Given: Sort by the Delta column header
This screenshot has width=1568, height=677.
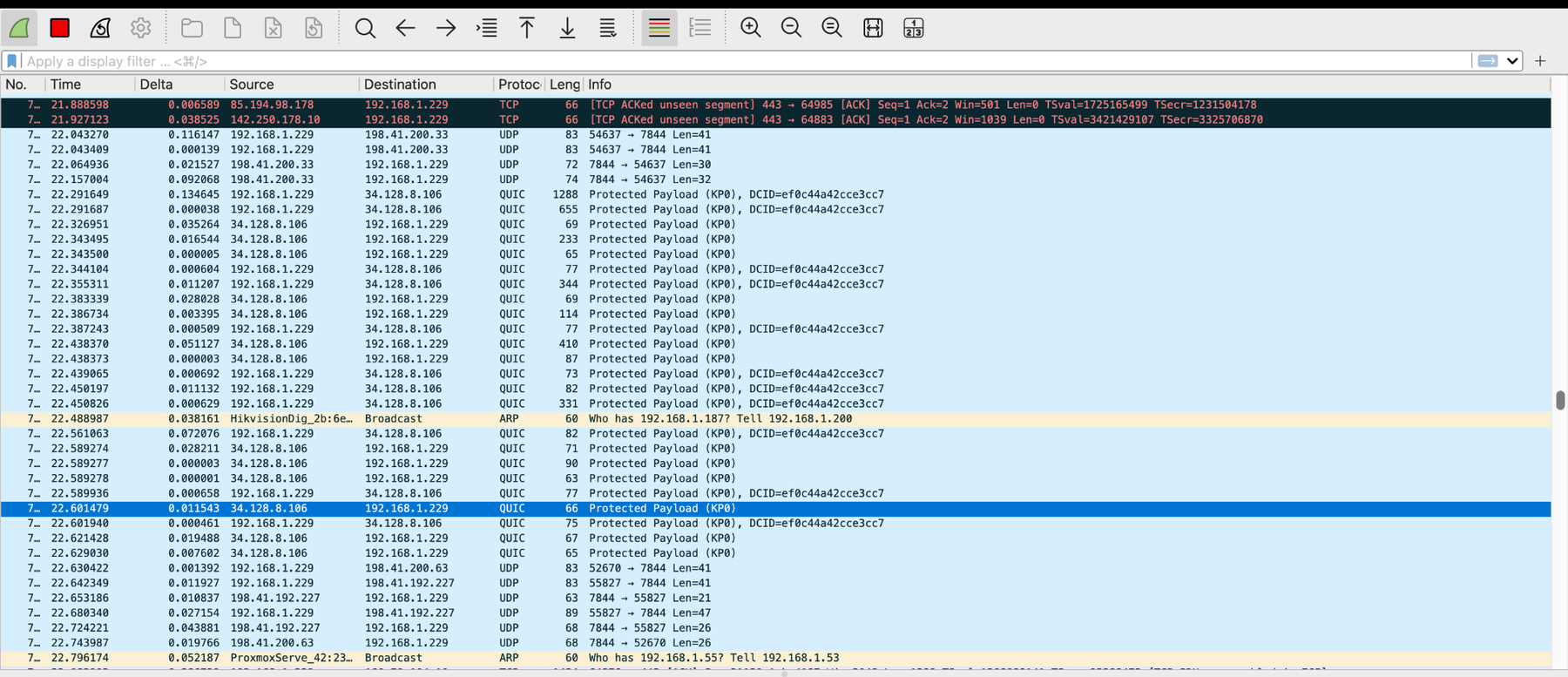Looking at the screenshot, I should click(x=180, y=85).
